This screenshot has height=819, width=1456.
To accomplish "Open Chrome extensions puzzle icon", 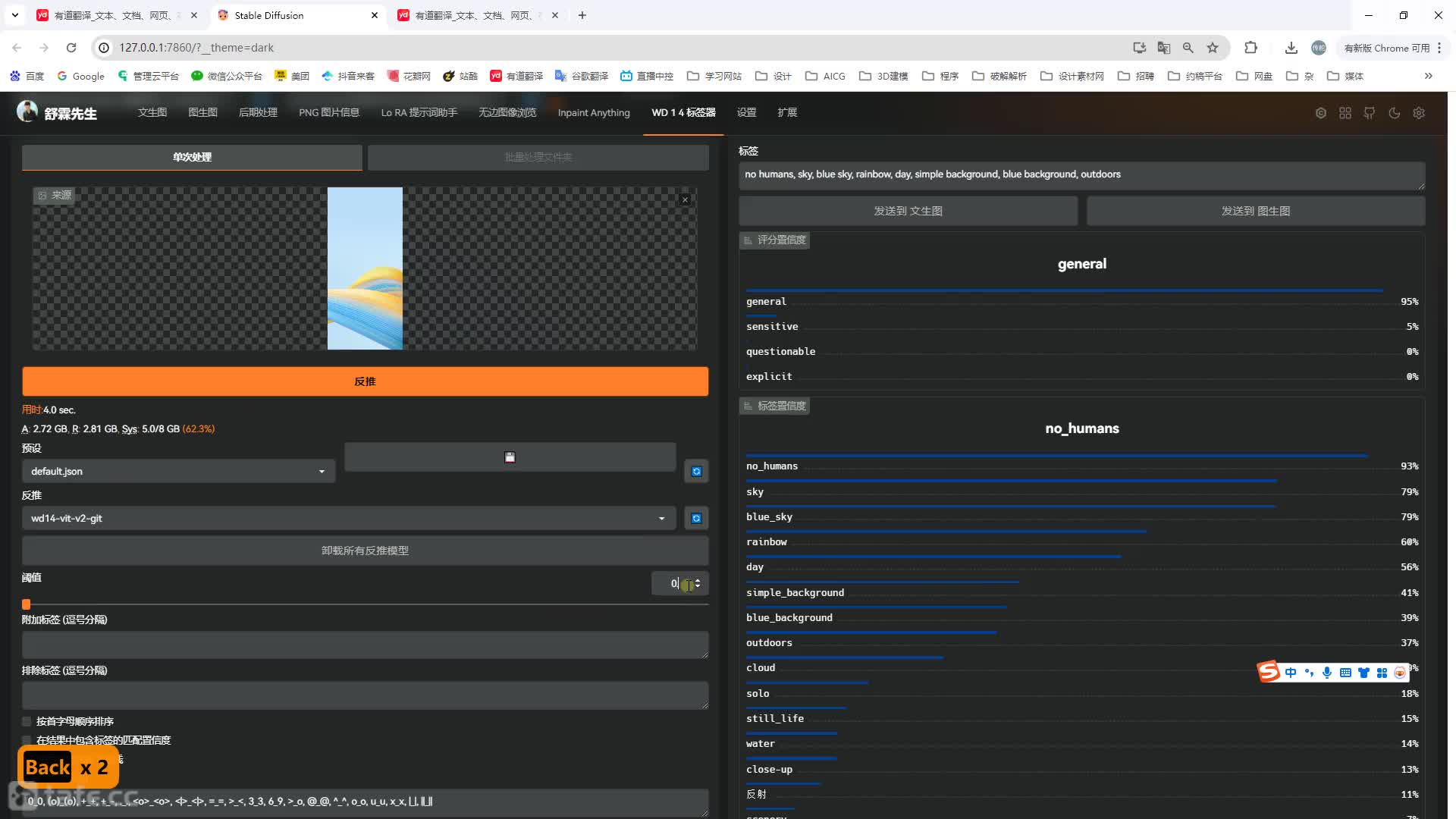I will [1250, 48].
